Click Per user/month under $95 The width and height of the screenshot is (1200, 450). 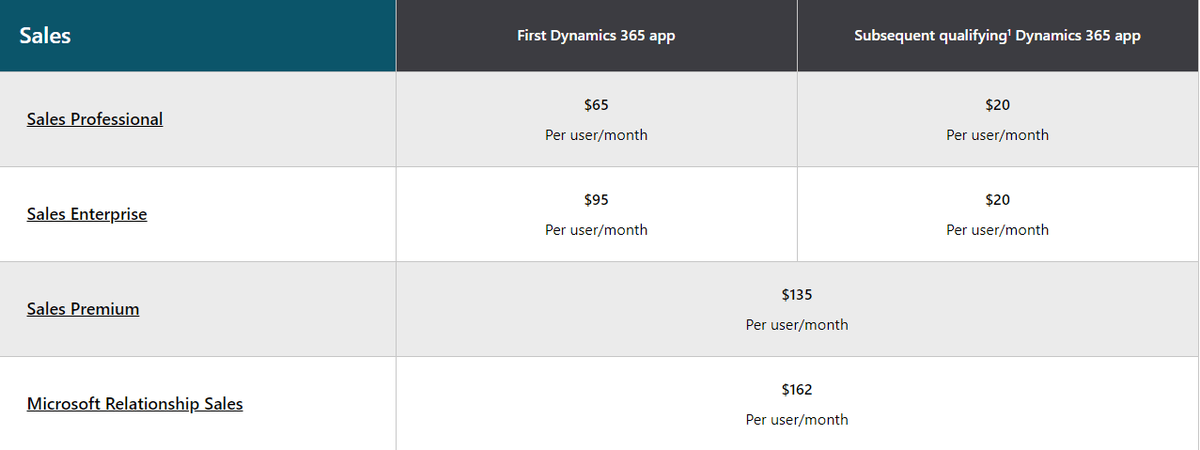[596, 230]
